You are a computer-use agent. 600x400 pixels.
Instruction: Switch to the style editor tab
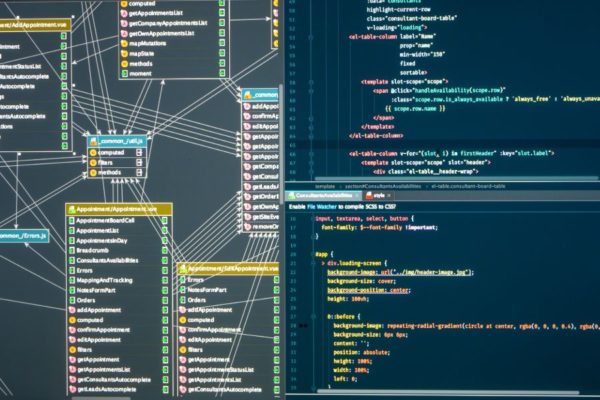tap(378, 196)
